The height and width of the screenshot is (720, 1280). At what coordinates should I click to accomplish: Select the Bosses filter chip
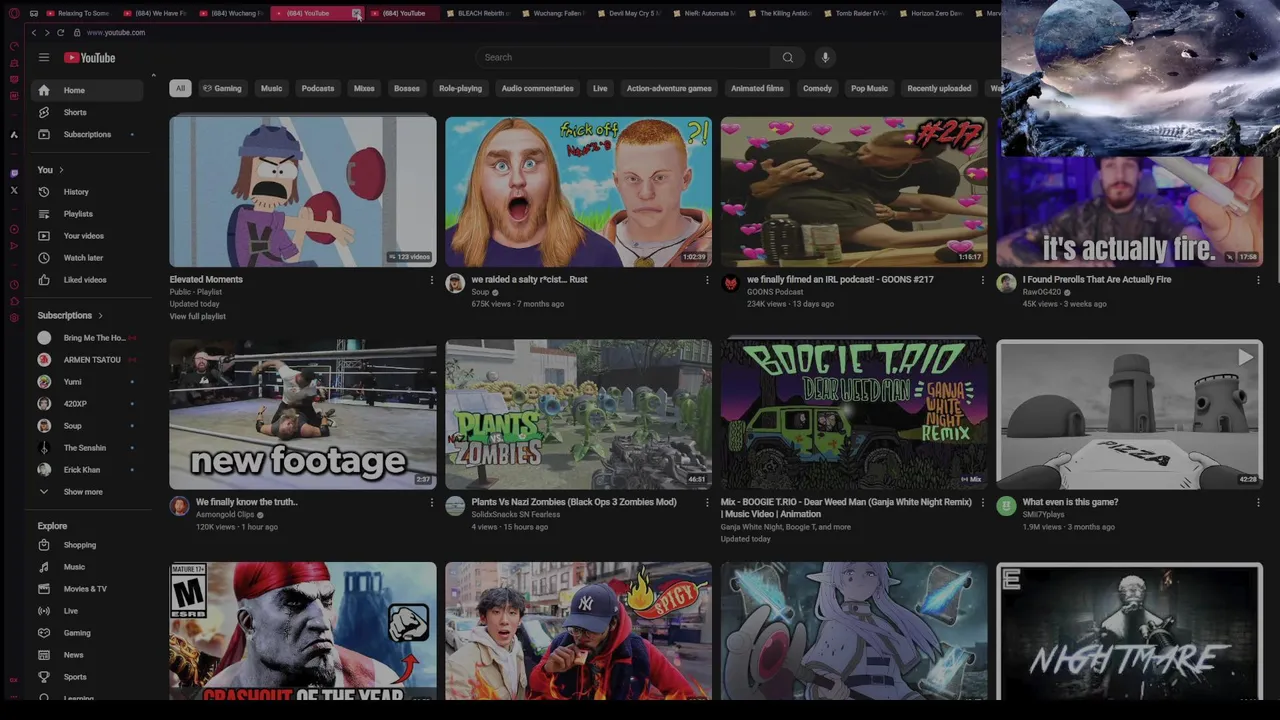click(407, 88)
